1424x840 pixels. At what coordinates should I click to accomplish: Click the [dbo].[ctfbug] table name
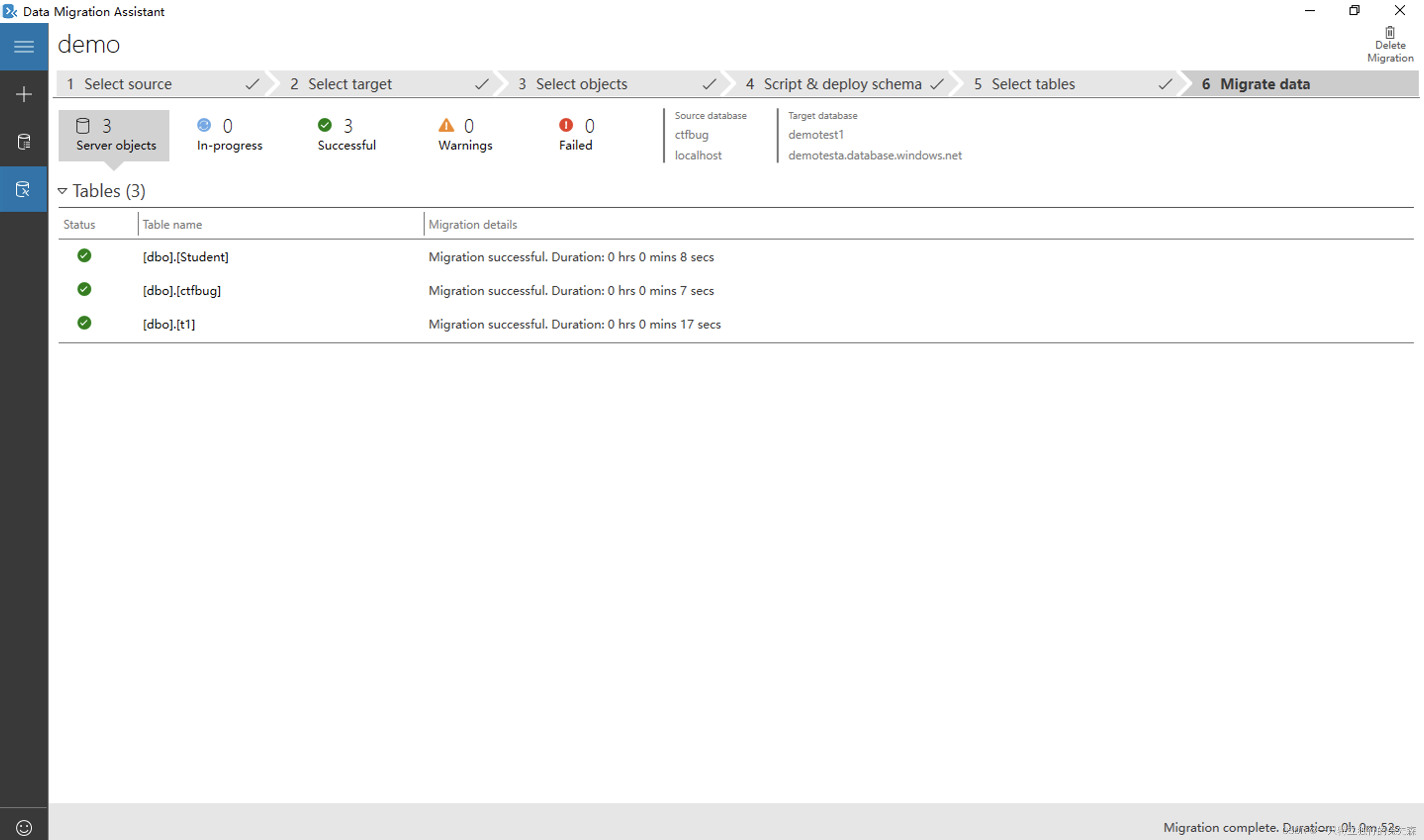click(x=182, y=290)
